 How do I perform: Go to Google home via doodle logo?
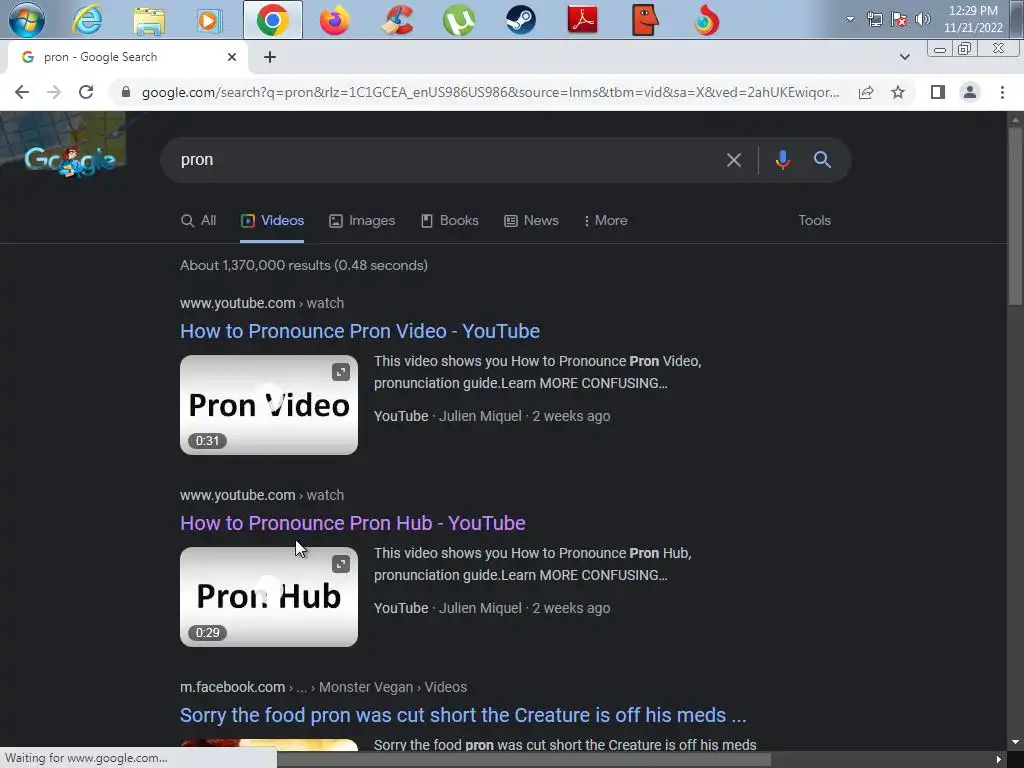(x=70, y=160)
